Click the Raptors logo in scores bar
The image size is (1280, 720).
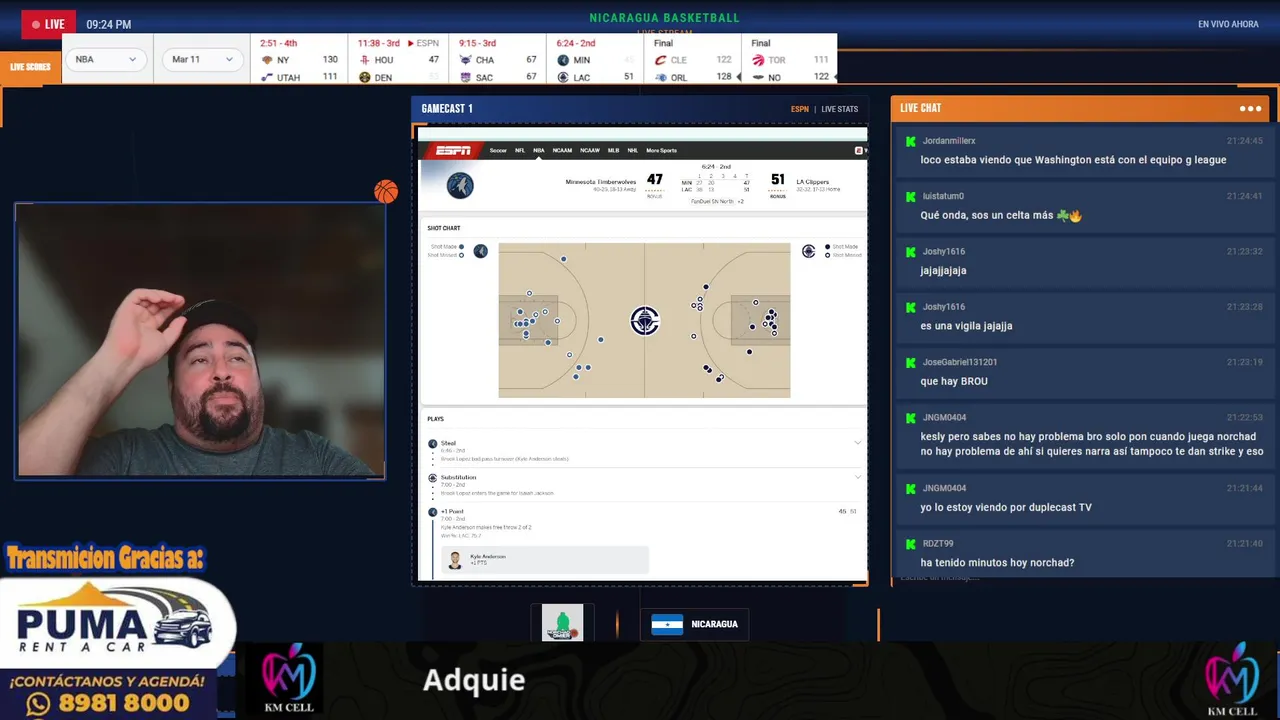757,60
